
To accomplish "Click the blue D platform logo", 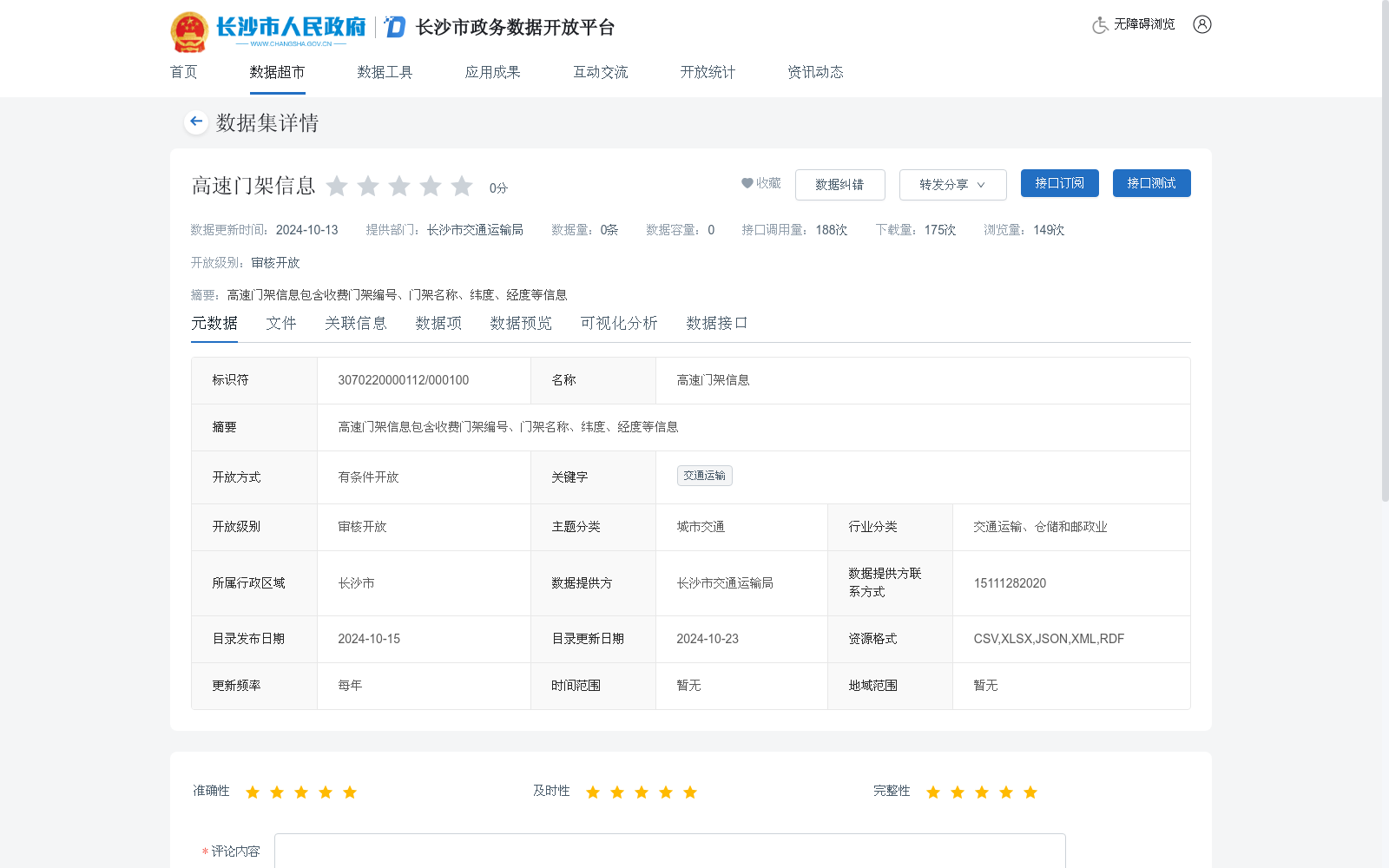I will click(393, 27).
